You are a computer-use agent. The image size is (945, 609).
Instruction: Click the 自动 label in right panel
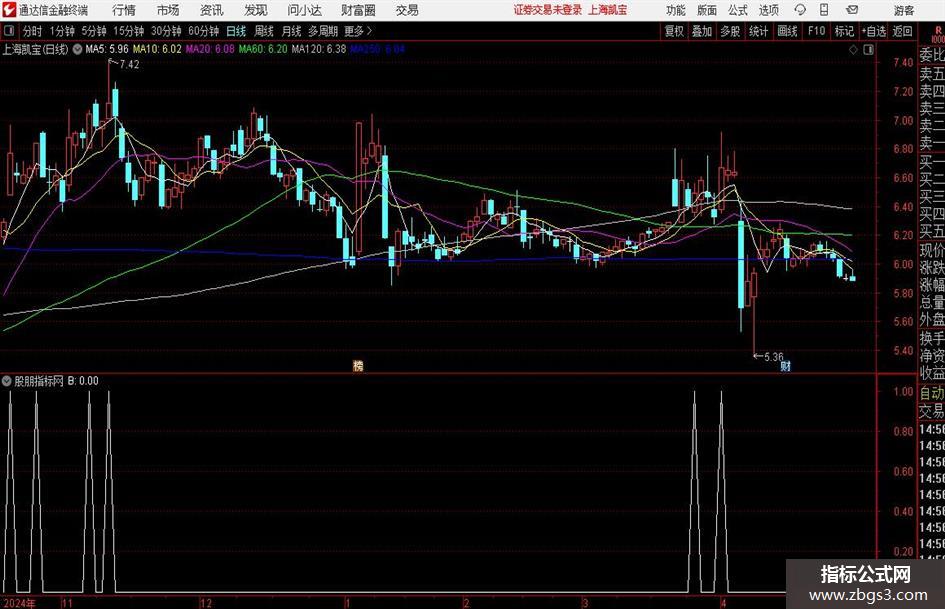point(932,393)
